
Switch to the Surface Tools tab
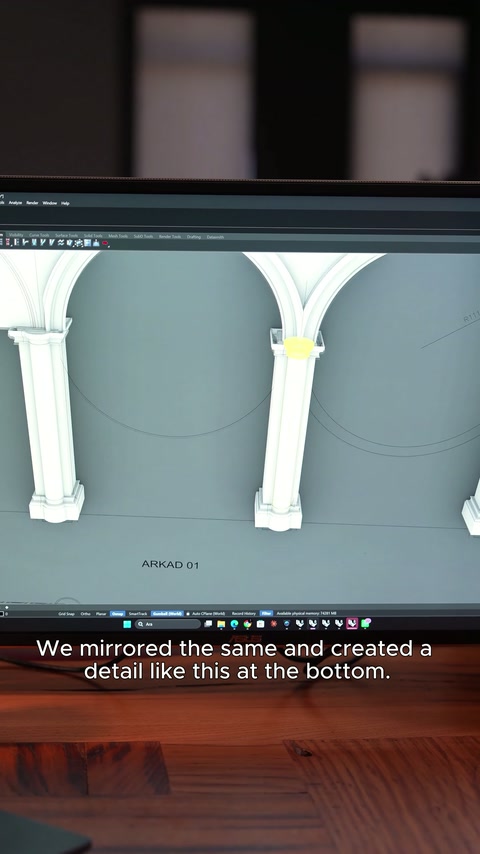(66, 236)
